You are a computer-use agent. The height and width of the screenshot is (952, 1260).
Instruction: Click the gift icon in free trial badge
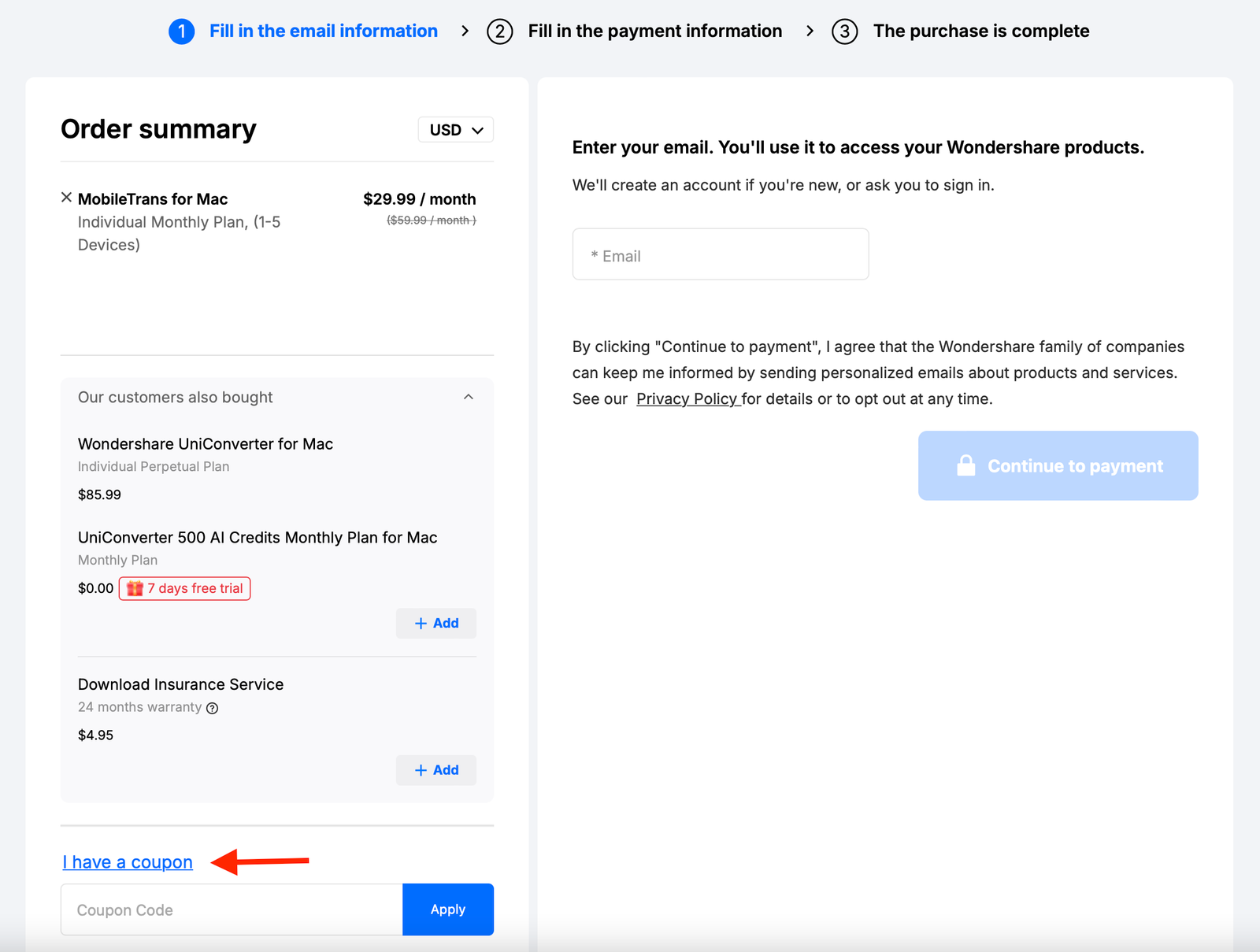(x=135, y=588)
